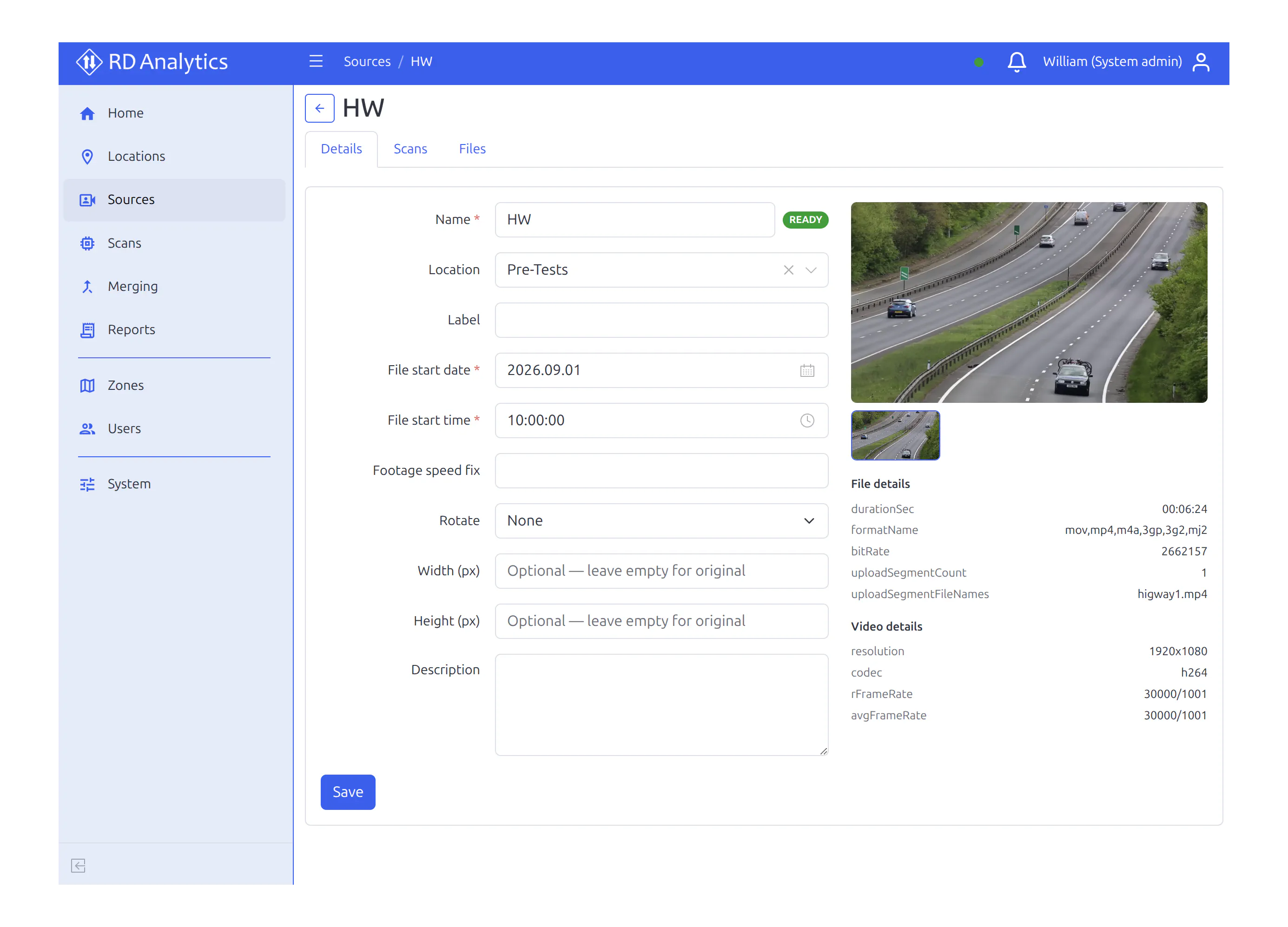Click the Merging arrows icon
The width and height of the screenshot is (1288, 927).
pyautogui.click(x=87, y=287)
